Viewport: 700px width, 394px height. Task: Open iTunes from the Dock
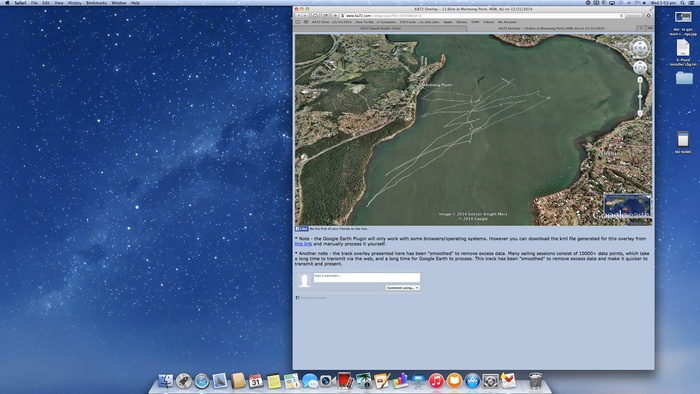(436, 381)
